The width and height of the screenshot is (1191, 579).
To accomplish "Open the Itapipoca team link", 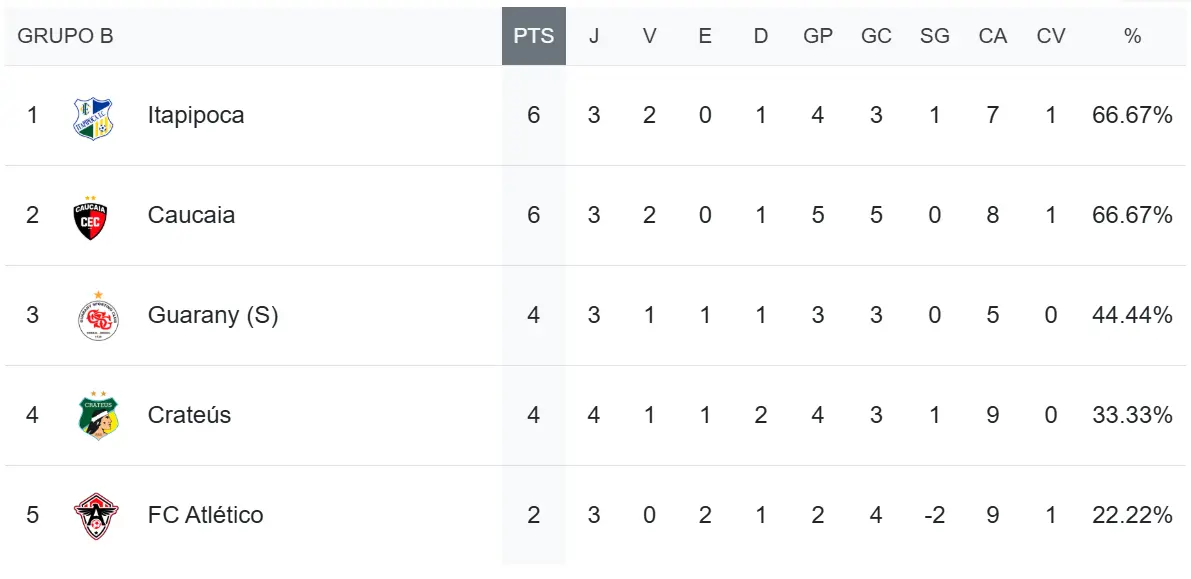I will pos(195,115).
